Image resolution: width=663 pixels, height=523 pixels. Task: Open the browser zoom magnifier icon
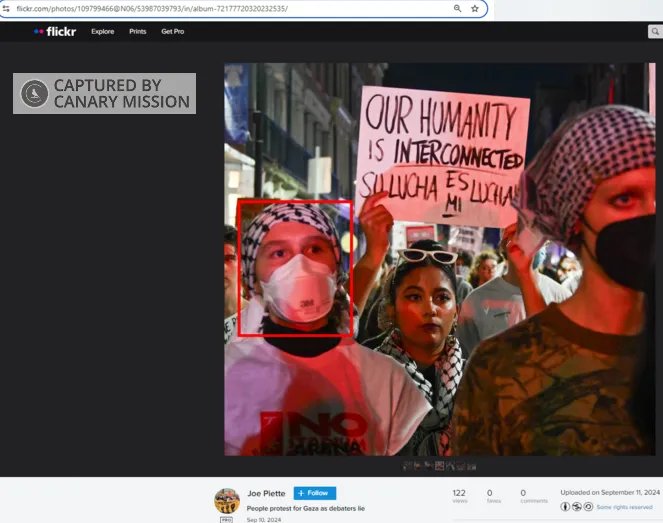[x=458, y=8]
